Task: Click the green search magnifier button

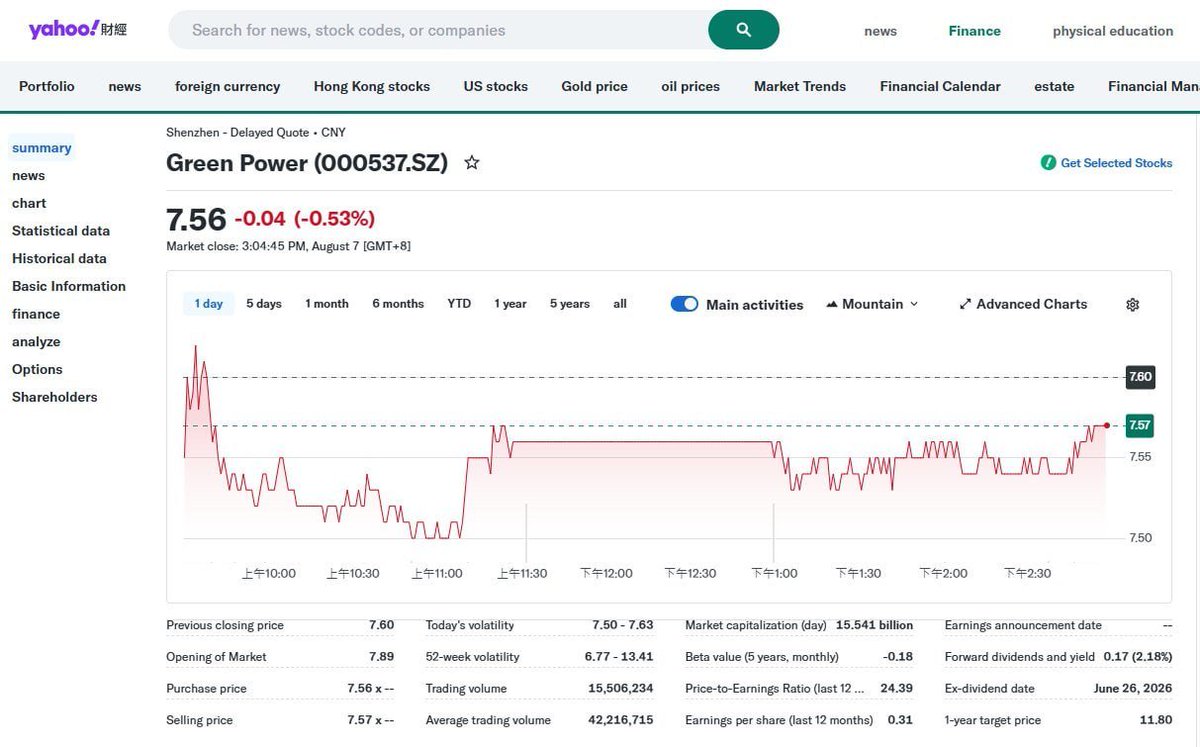Action: pyautogui.click(x=743, y=30)
